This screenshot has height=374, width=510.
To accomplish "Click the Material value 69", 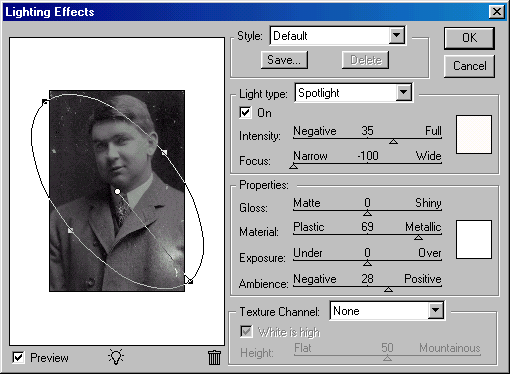I will (x=367, y=227).
